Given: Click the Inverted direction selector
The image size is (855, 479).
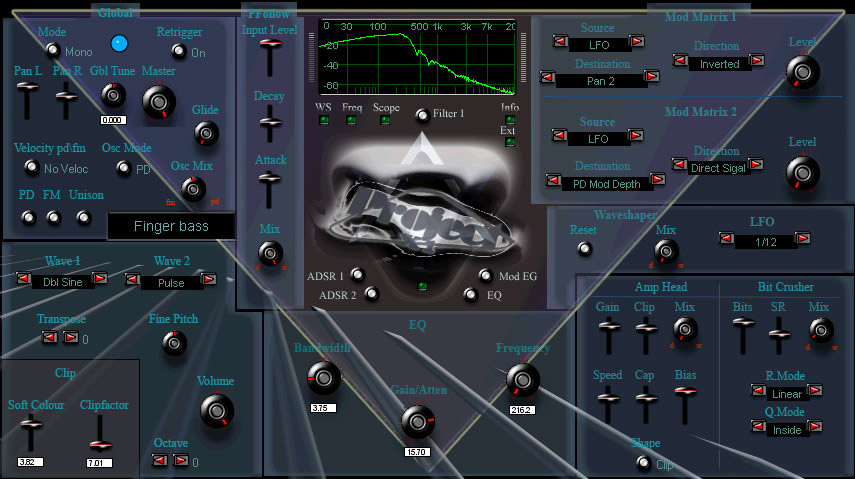Looking at the screenshot, I should (x=719, y=64).
